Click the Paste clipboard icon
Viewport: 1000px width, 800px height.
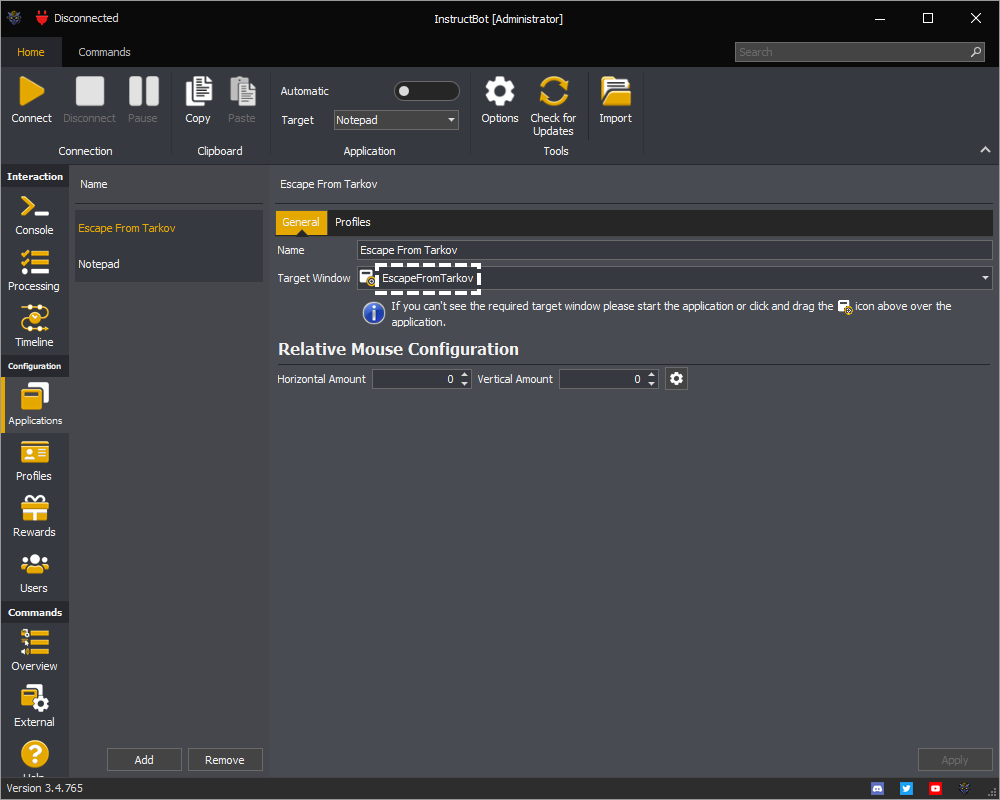tap(242, 91)
